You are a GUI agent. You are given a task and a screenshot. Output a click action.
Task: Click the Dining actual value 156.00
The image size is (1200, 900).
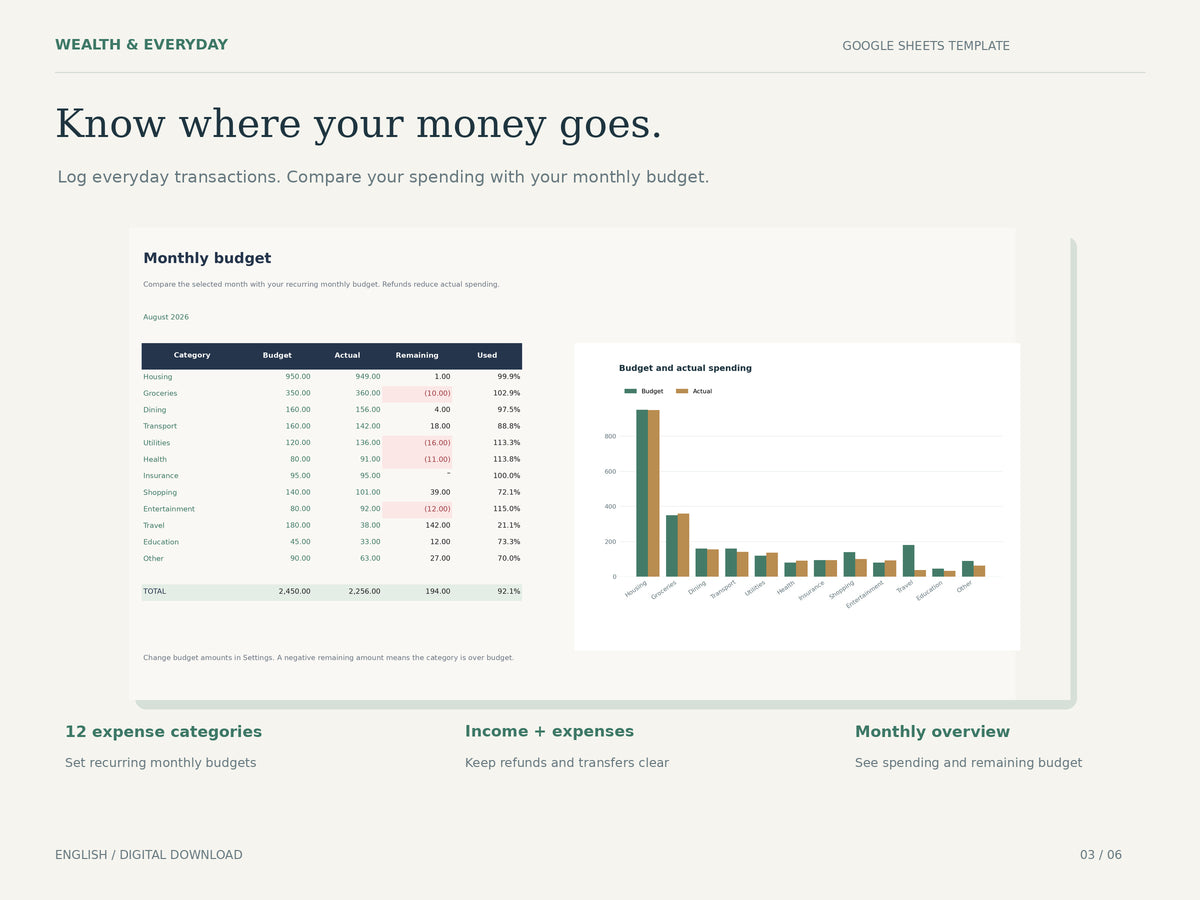[x=368, y=410]
